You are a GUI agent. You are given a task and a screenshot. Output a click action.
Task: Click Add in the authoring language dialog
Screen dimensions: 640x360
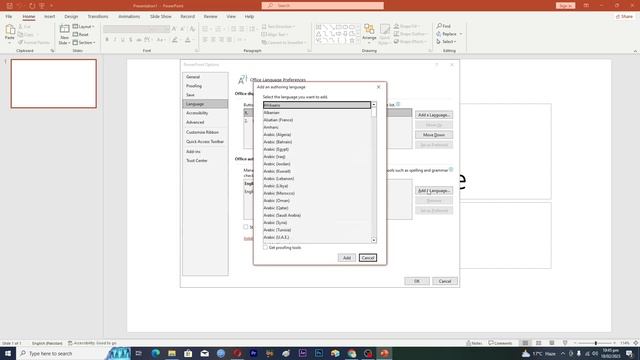[x=347, y=258]
